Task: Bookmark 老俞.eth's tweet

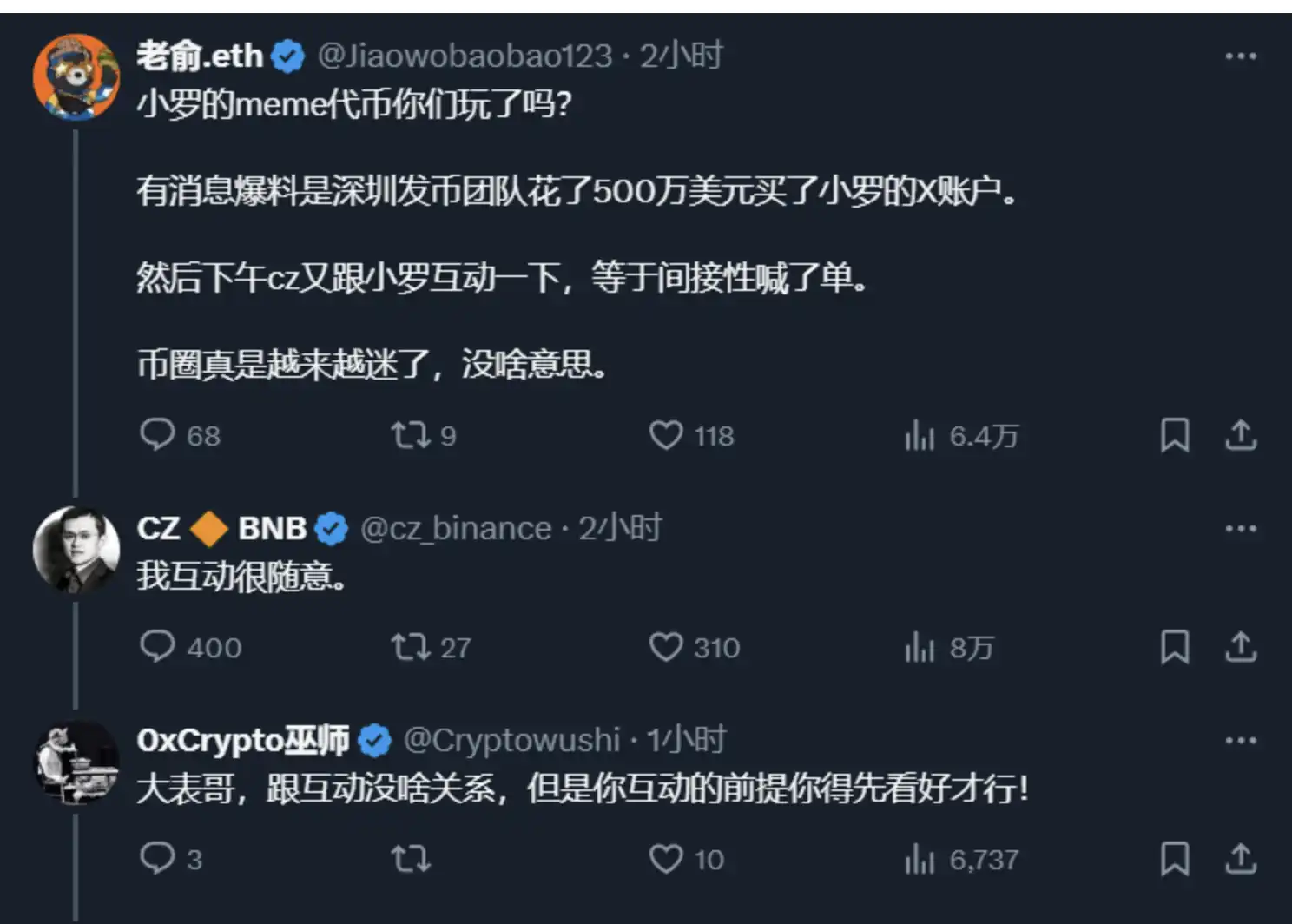Action: [x=1175, y=435]
